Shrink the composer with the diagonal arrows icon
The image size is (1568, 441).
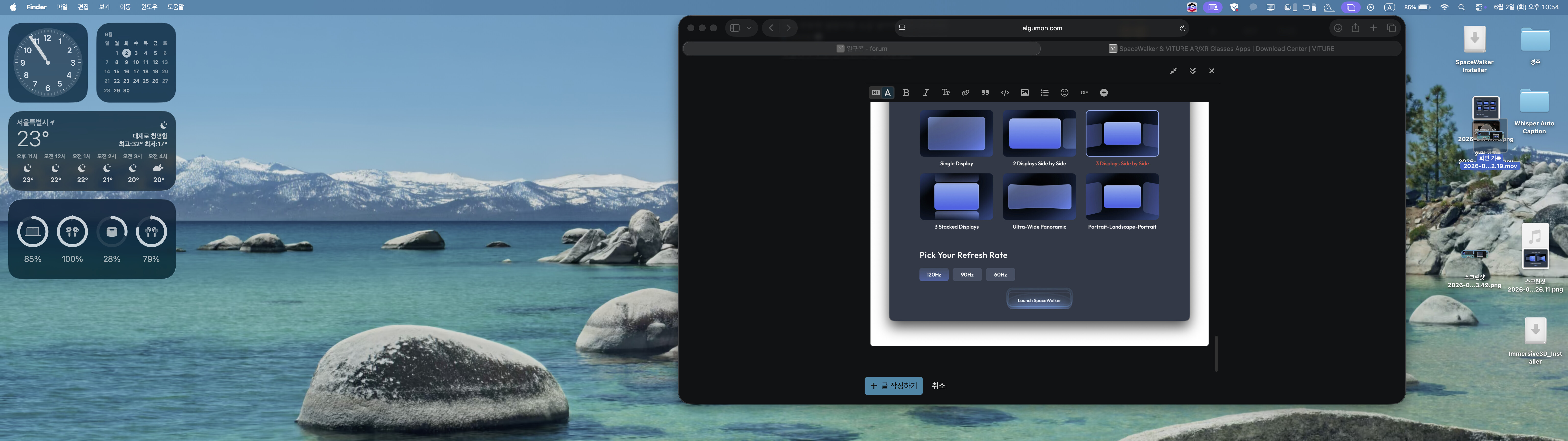(1173, 71)
